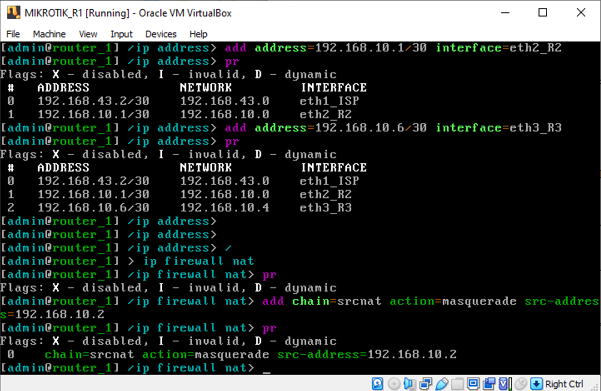Click the 'action=masquerade' text in rule 0

tap(205, 354)
